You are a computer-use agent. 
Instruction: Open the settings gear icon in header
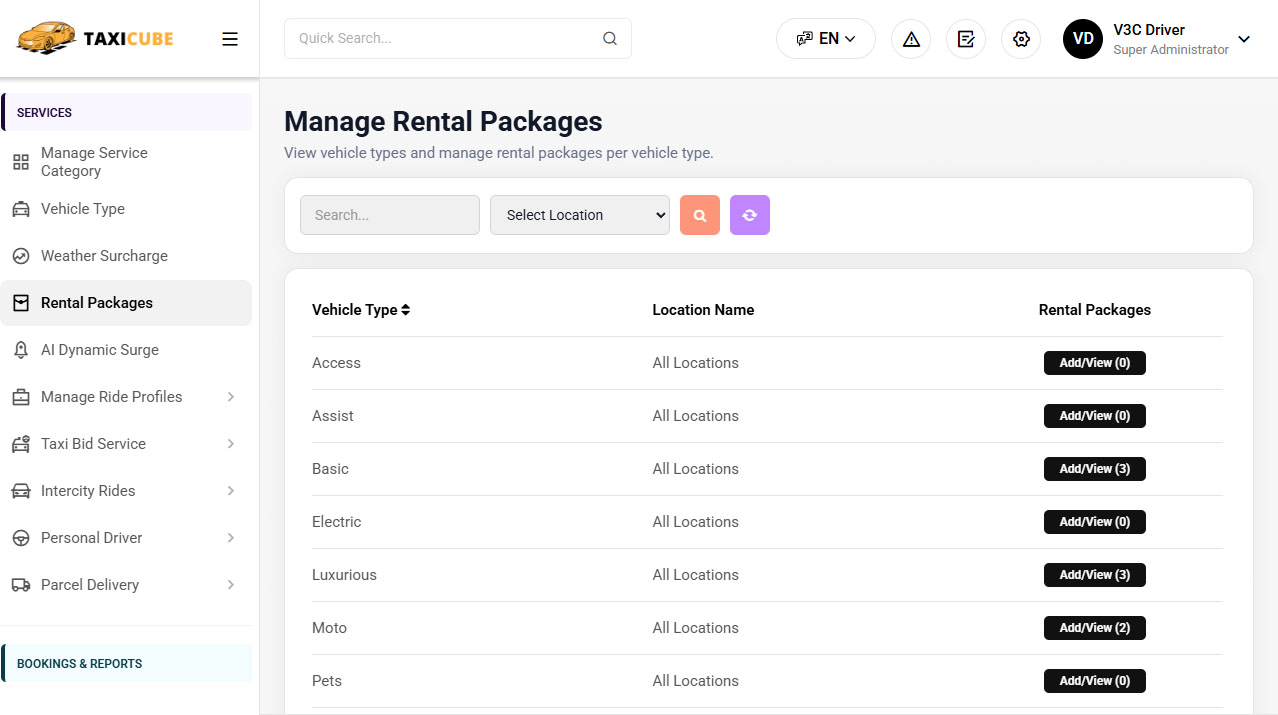click(1021, 39)
